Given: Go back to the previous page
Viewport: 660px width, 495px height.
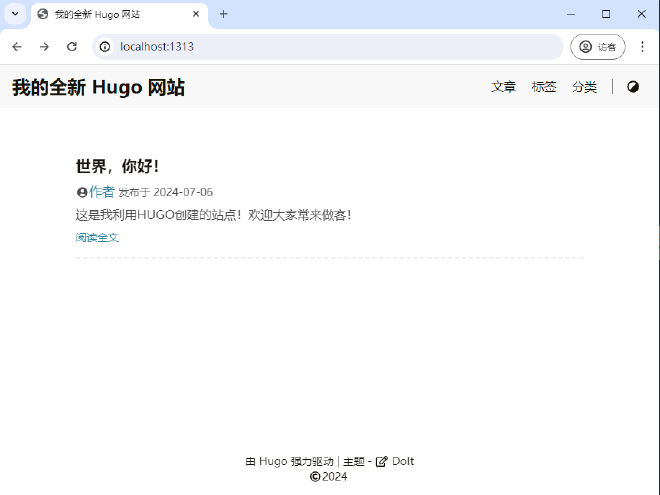Looking at the screenshot, I should pos(17,47).
